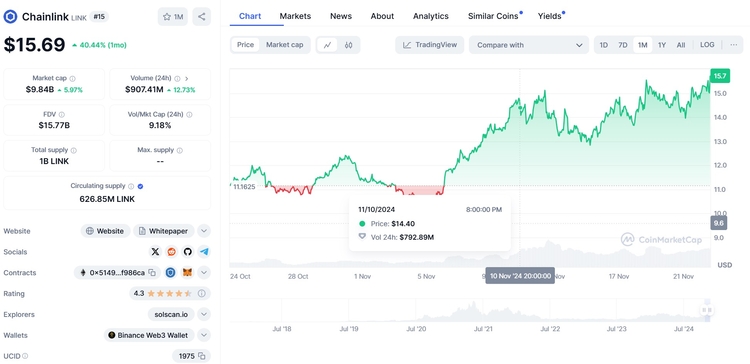Open the Yields tab

550,16
